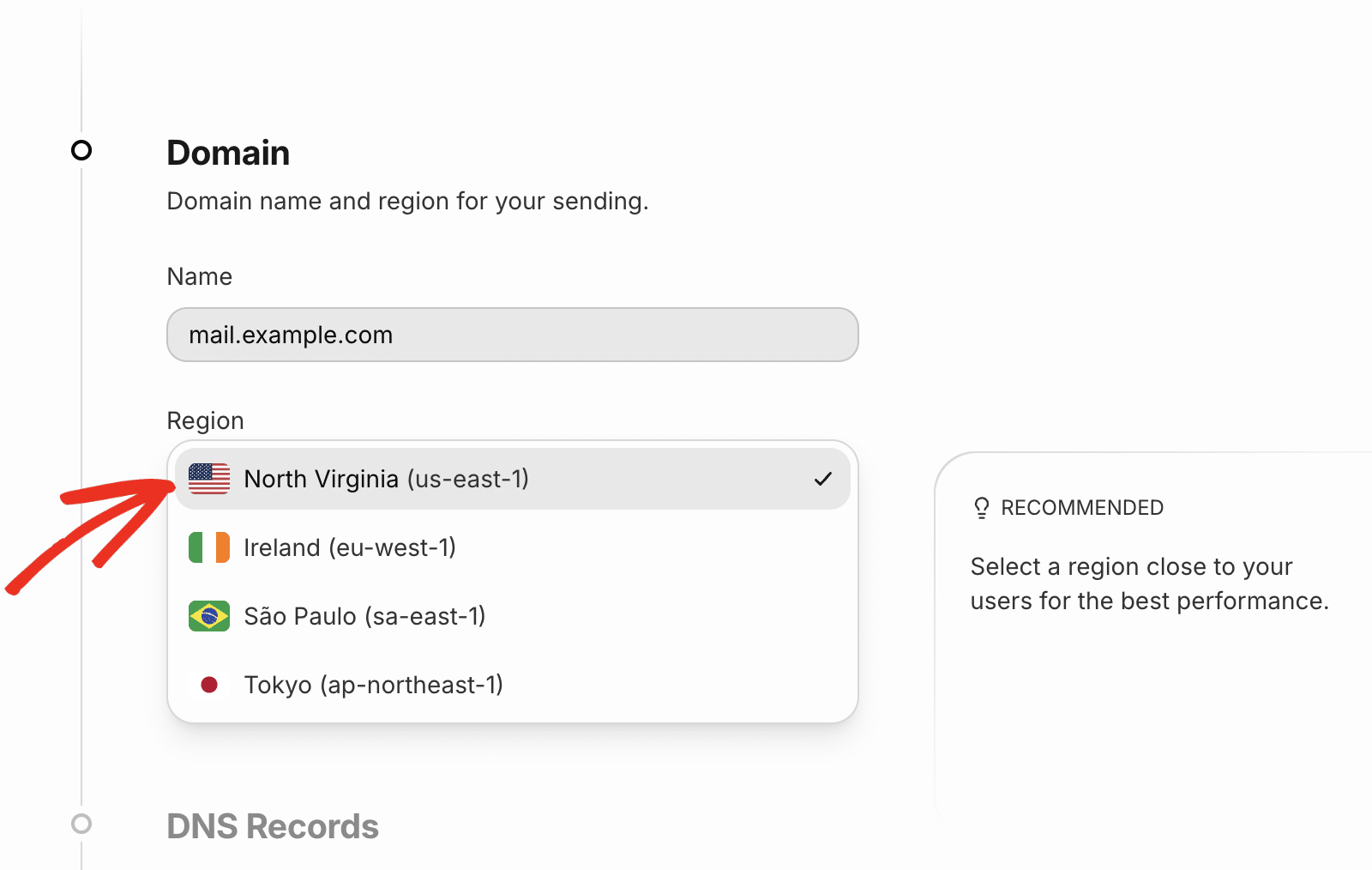
Task: Click the Region label above the list
Action: click(x=205, y=420)
